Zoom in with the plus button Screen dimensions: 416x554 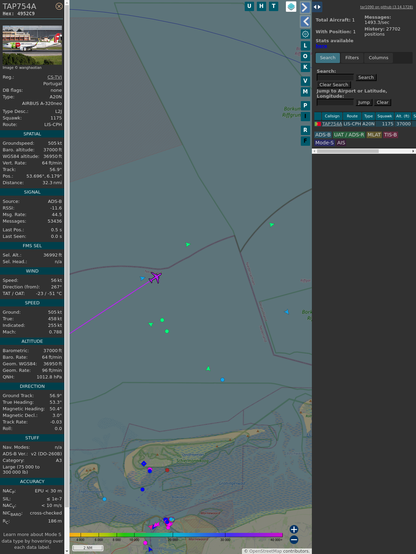[x=294, y=529]
